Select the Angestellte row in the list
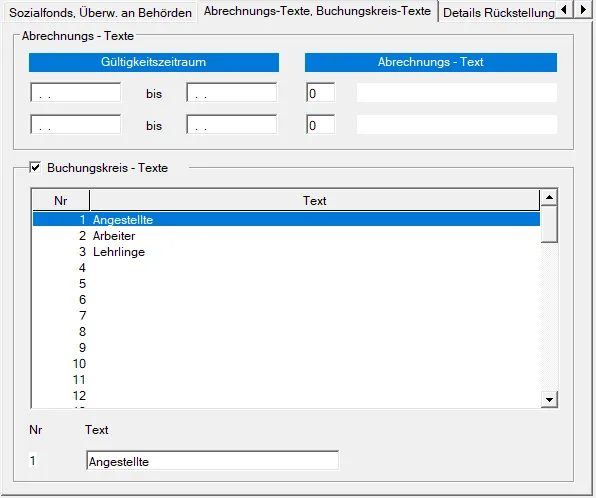Image resolution: width=596 pixels, height=498 pixels. (286, 219)
